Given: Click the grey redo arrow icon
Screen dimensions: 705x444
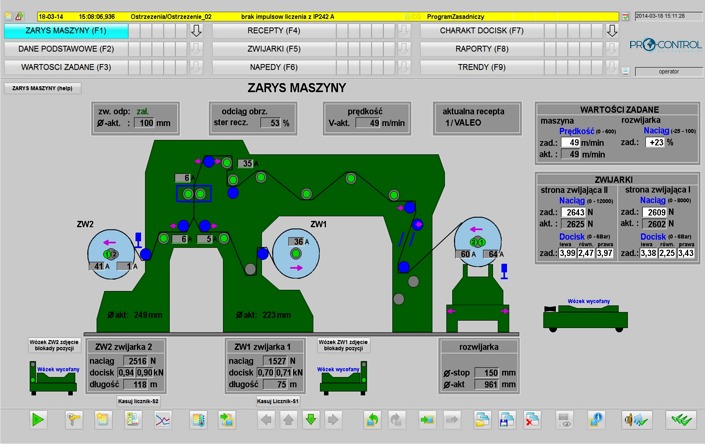Looking at the screenshot, I should coord(396,420).
